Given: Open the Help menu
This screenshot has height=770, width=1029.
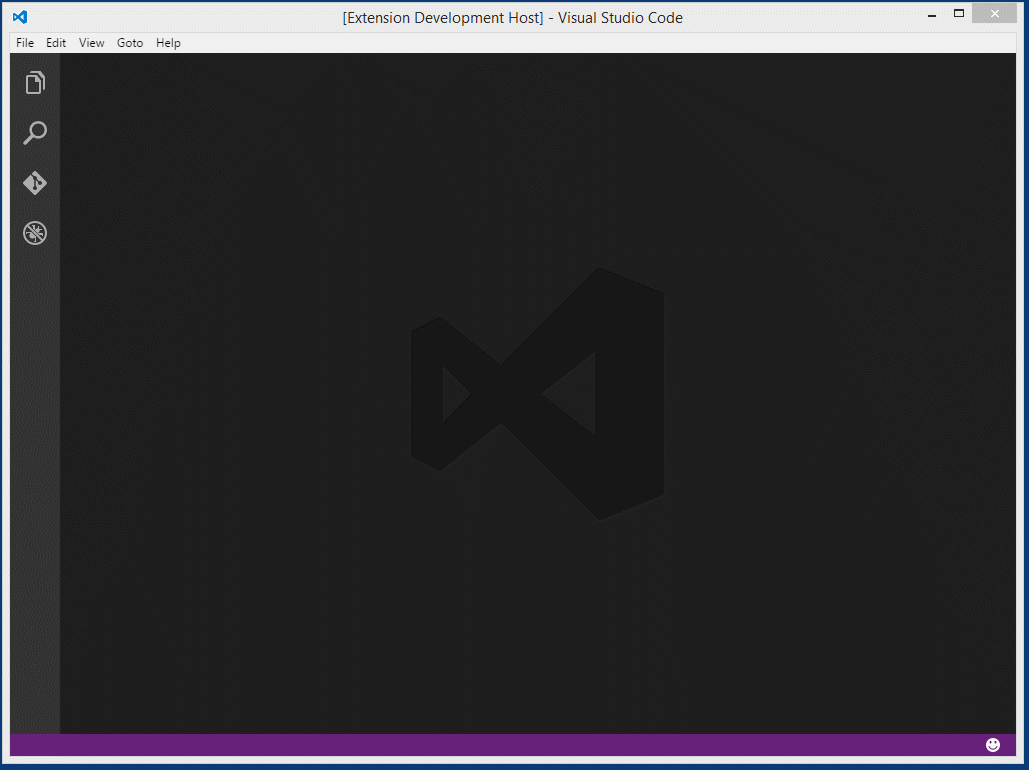Looking at the screenshot, I should coord(168,43).
